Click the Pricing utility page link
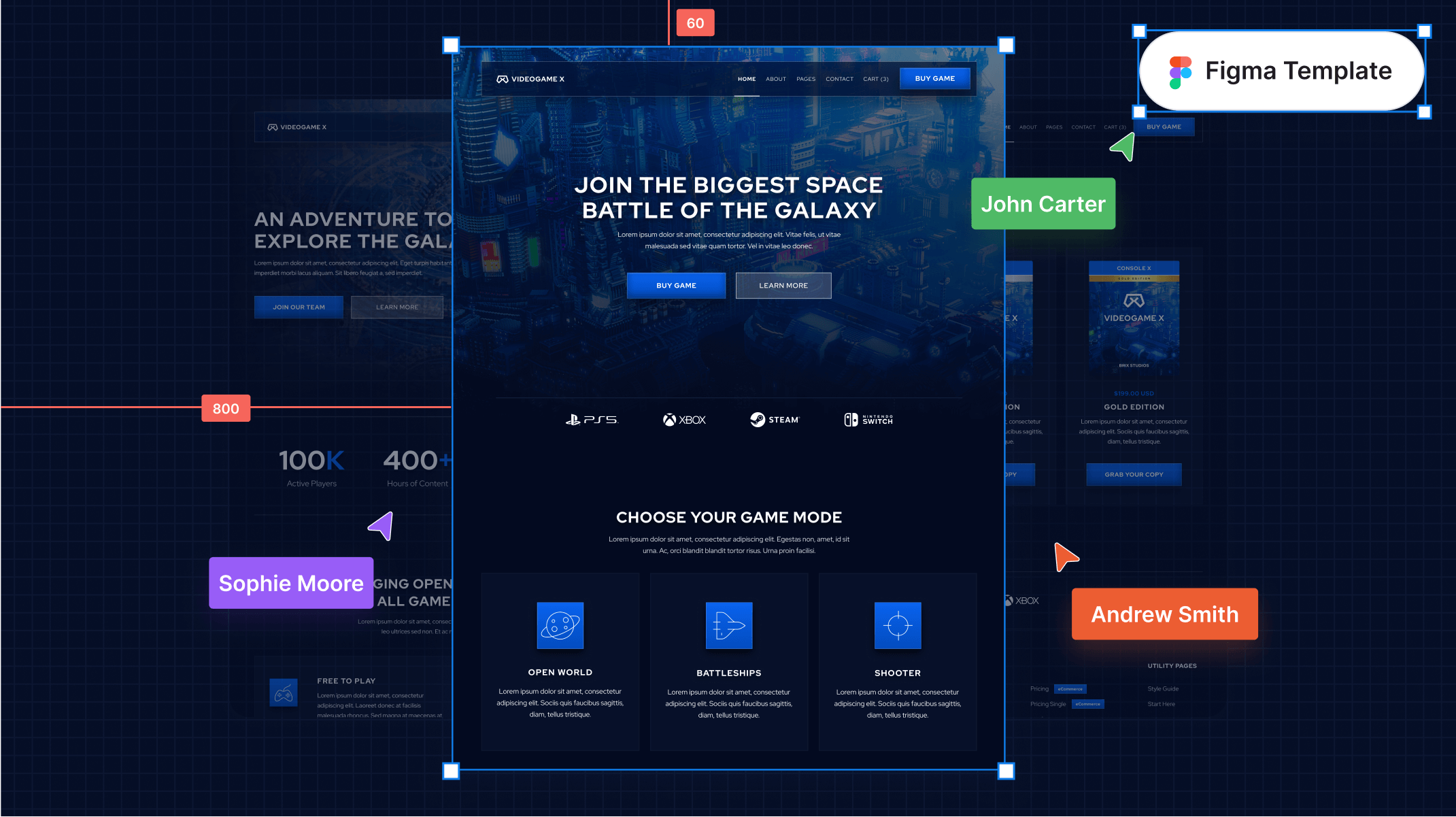Screen dimensions: 1456x817 point(1040,690)
